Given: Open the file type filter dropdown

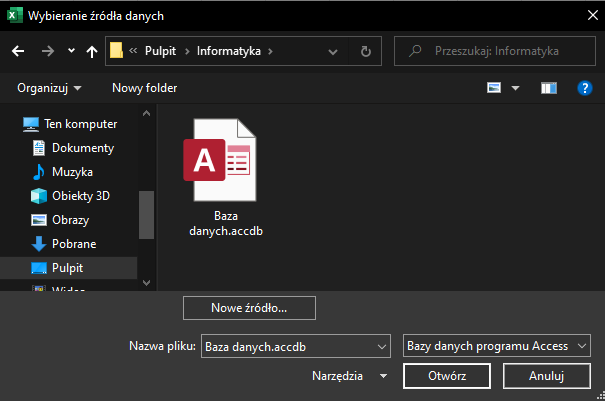Looking at the screenshot, I should (x=496, y=346).
